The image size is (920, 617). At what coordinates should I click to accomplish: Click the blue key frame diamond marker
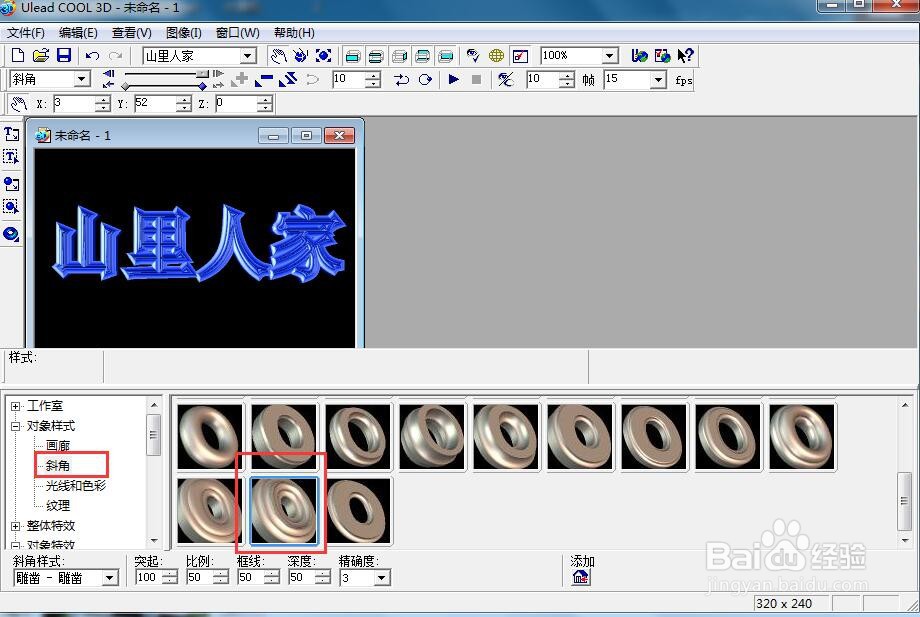202,86
